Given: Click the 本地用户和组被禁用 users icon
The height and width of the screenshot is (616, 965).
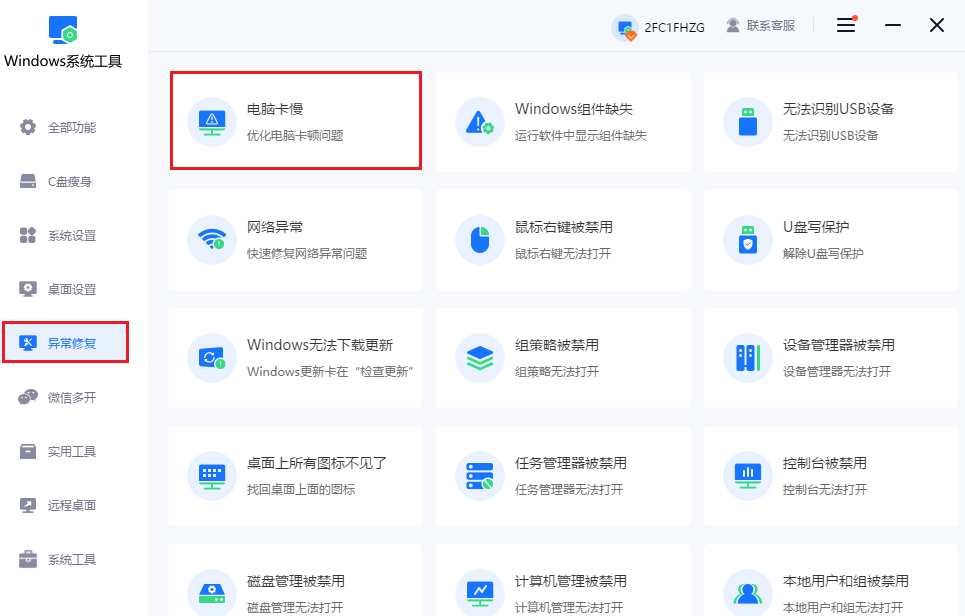Looking at the screenshot, I should pyautogui.click(x=748, y=593).
